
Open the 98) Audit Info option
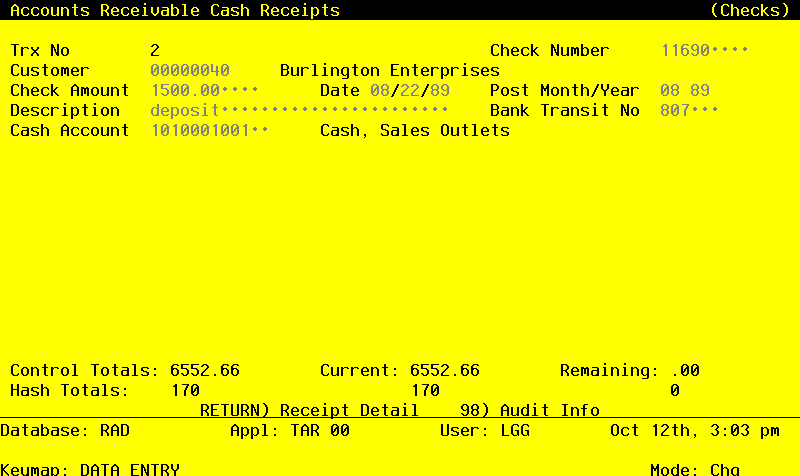[x=530, y=410]
